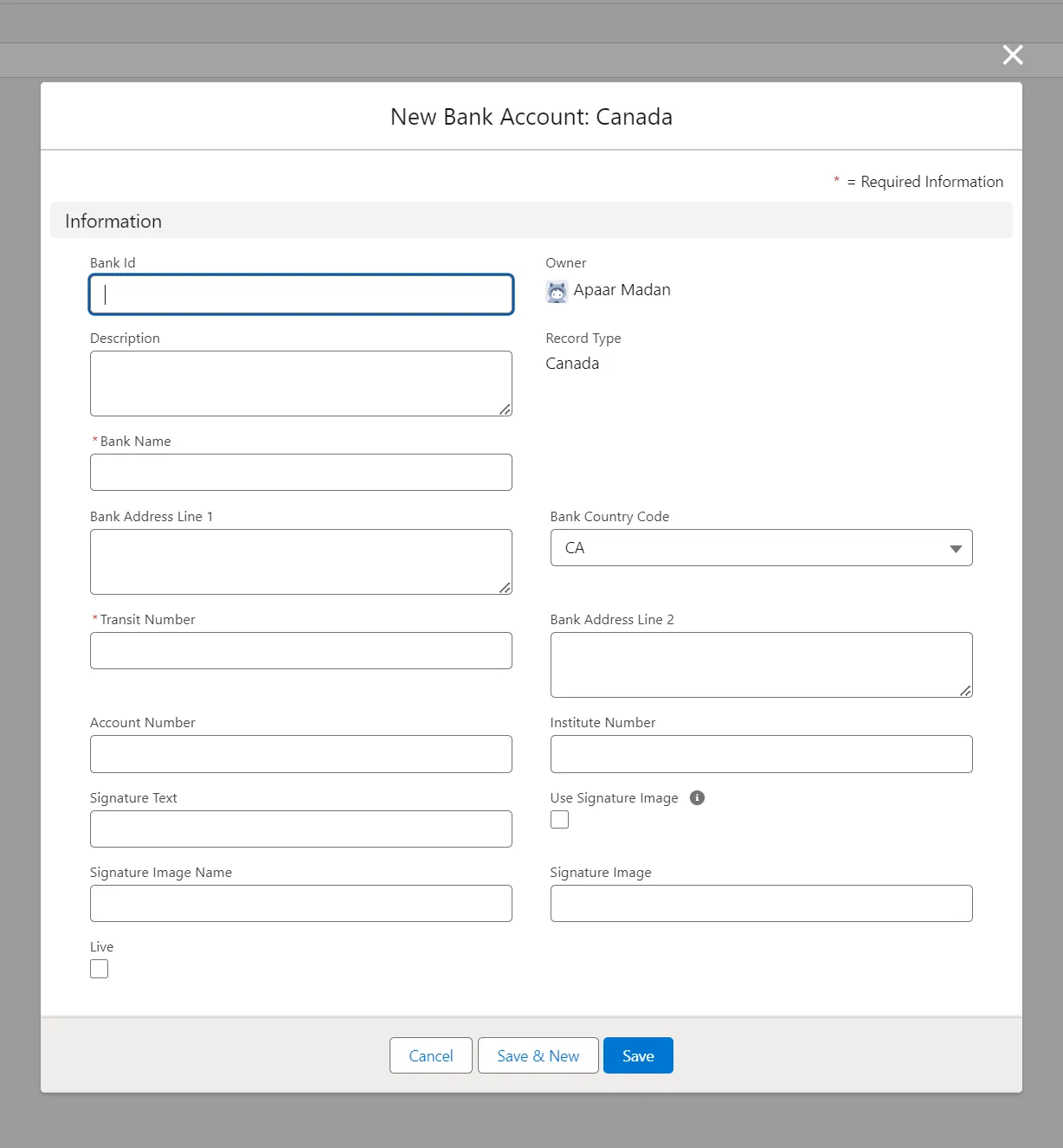Enable the Use Signature Image checkbox
The image size is (1063, 1148).
560,820
